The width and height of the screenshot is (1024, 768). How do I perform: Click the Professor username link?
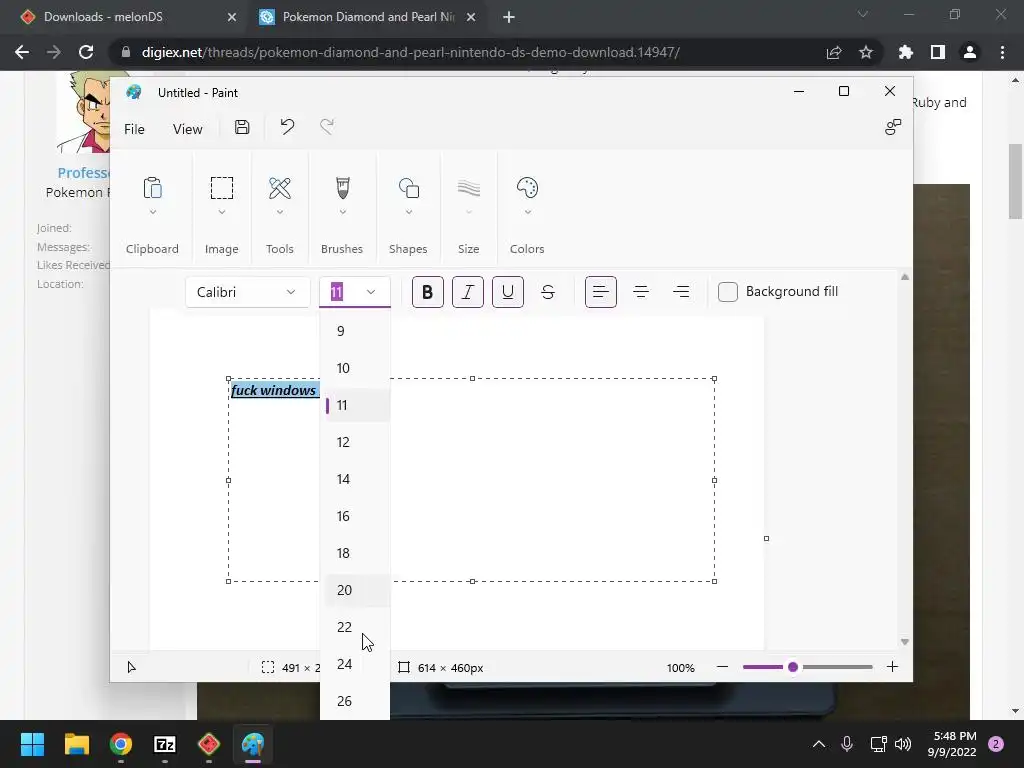point(84,173)
